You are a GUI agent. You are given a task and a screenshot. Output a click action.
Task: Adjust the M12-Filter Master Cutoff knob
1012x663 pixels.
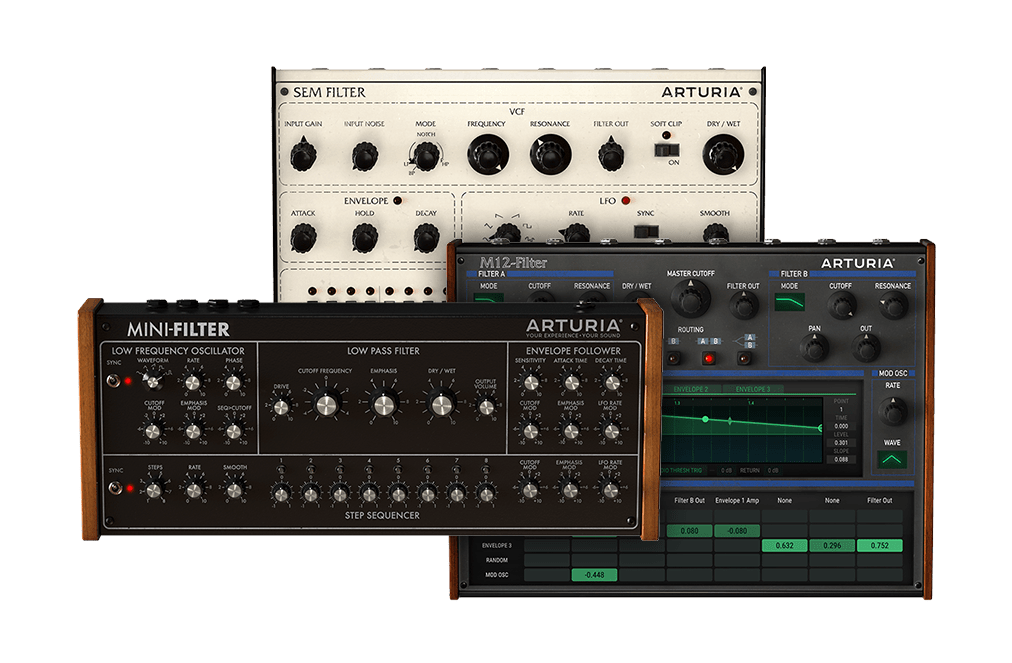point(691,299)
